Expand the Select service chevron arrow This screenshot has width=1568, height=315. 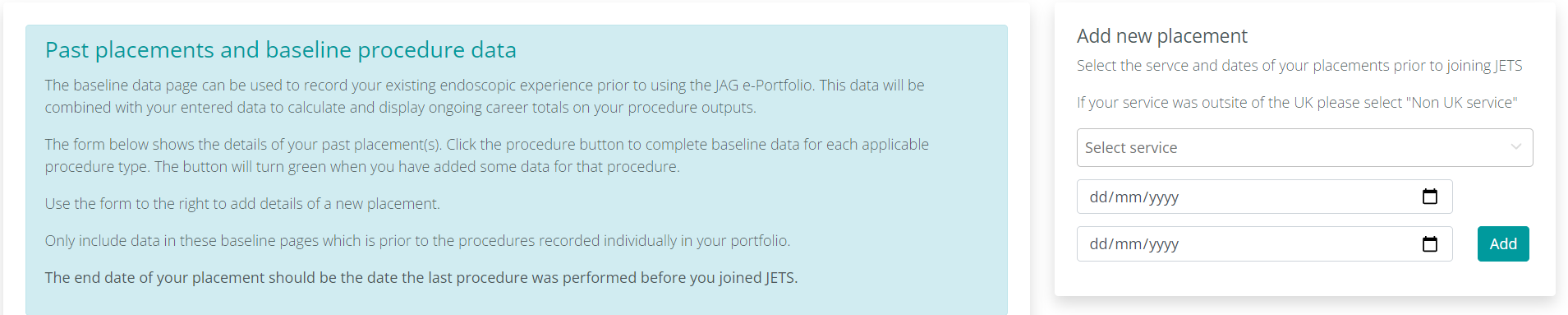point(1516,147)
